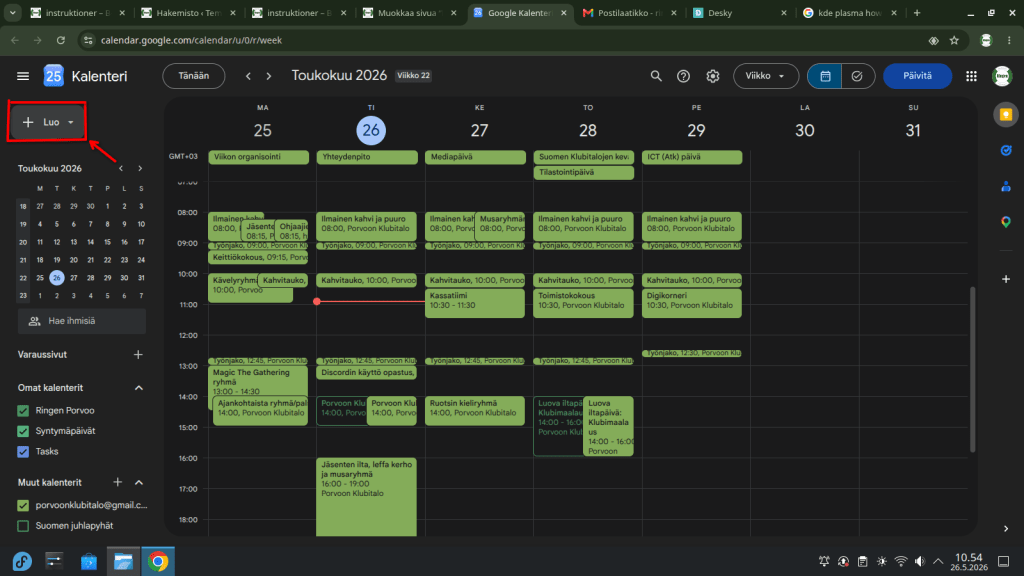This screenshot has height=576, width=1024.
Task: Open the settings gear menu
Action: [712, 76]
